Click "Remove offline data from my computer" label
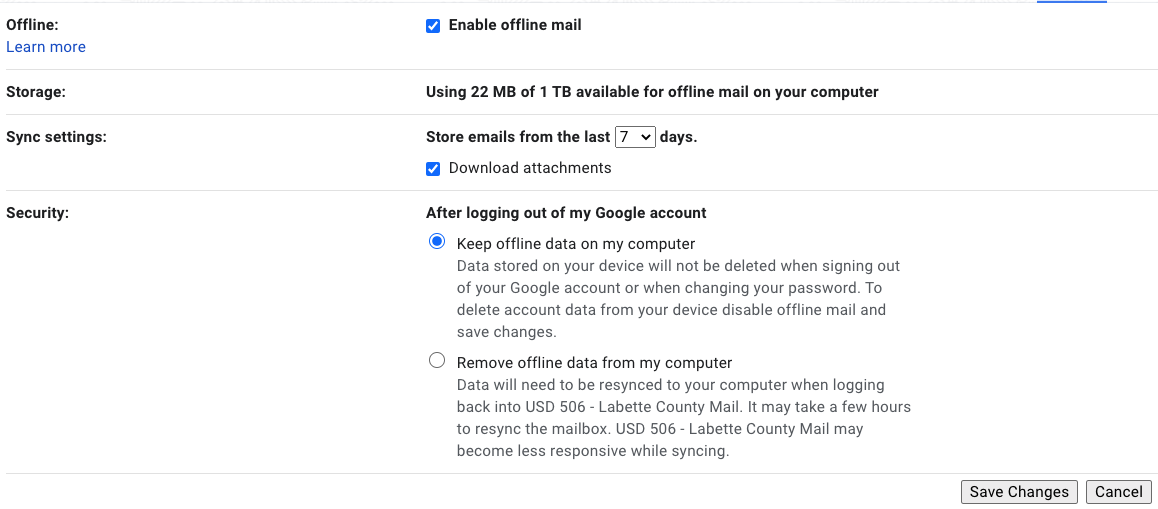The width and height of the screenshot is (1158, 509). coord(594,363)
